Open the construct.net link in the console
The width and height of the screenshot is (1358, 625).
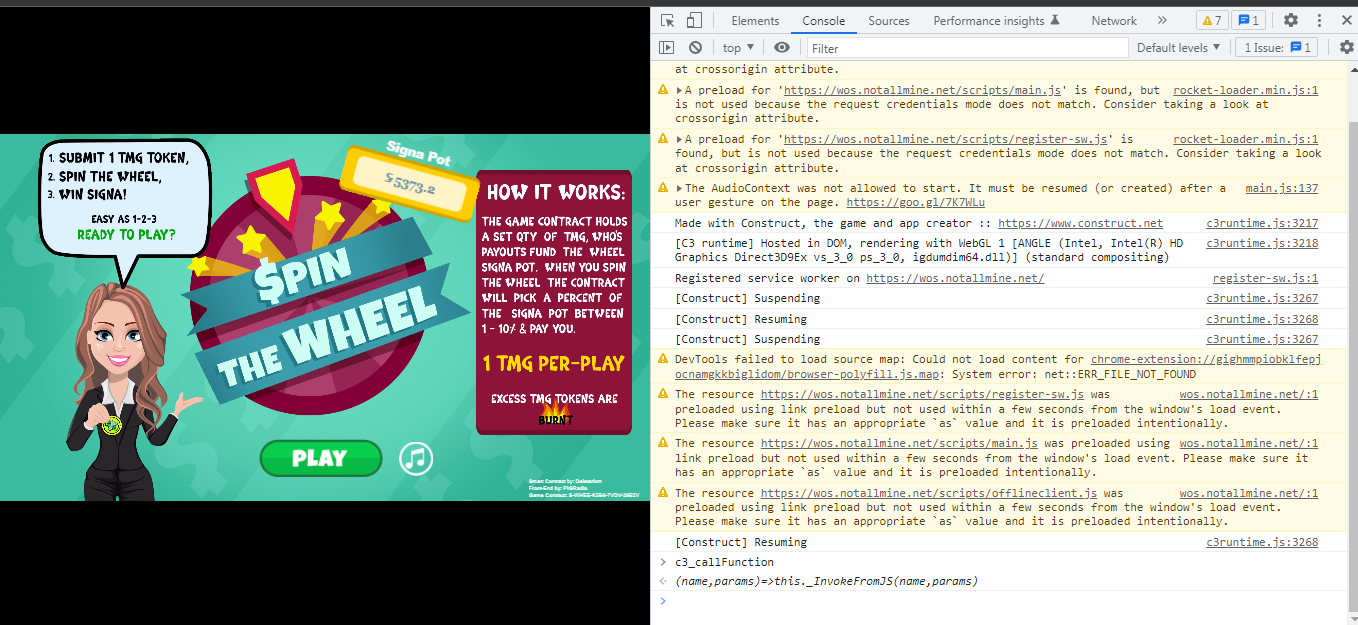coord(1080,223)
